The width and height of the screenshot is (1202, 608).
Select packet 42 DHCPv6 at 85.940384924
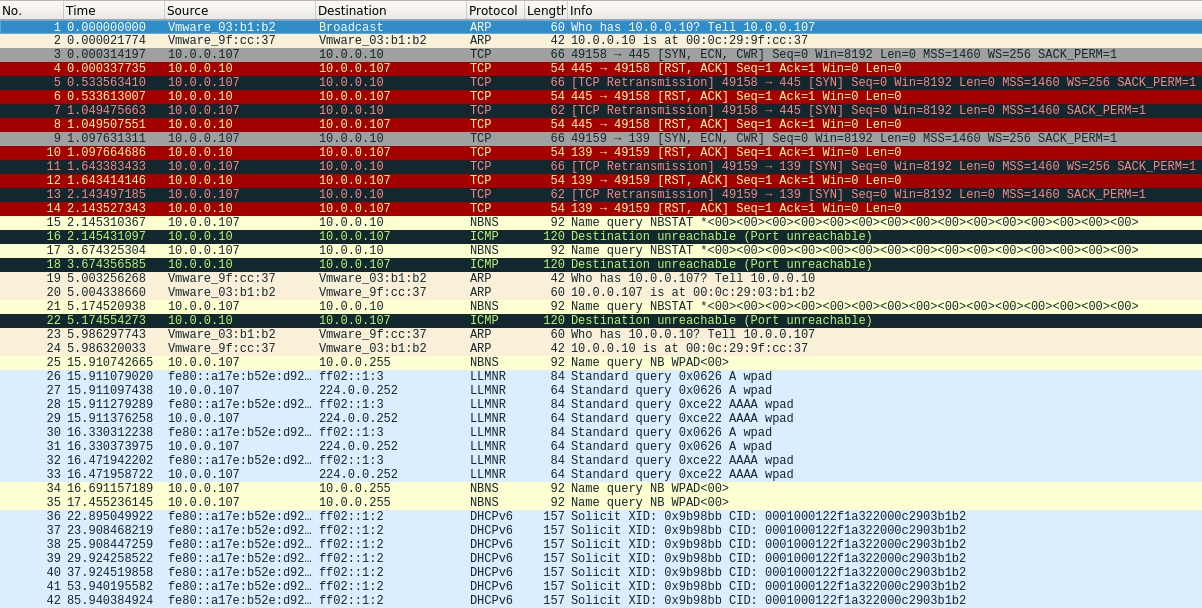pyautogui.click(x=601, y=601)
